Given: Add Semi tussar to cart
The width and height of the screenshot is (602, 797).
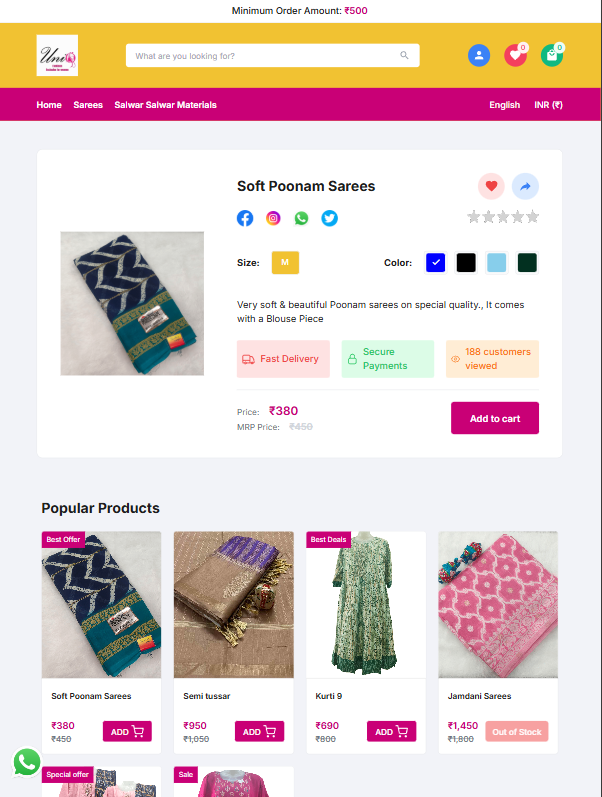Looking at the screenshot, I should pyautogui.click(x=259, y=732).
